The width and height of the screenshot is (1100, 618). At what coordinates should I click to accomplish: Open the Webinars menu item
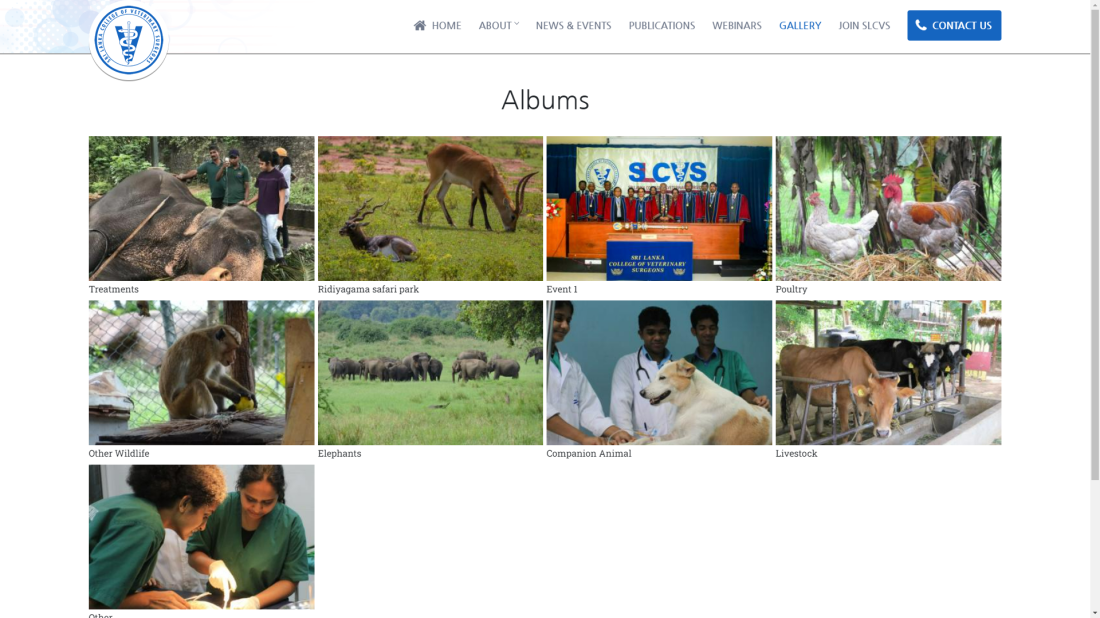click(737, 25)
